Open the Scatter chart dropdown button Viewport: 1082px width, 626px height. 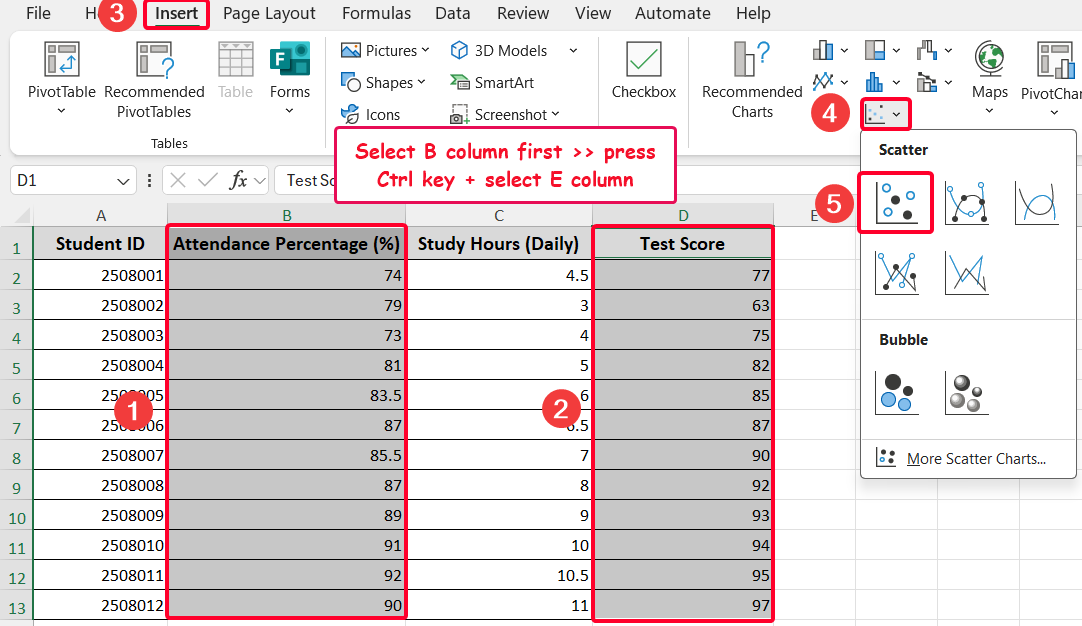pyautogui.click(x=883, y=114)
